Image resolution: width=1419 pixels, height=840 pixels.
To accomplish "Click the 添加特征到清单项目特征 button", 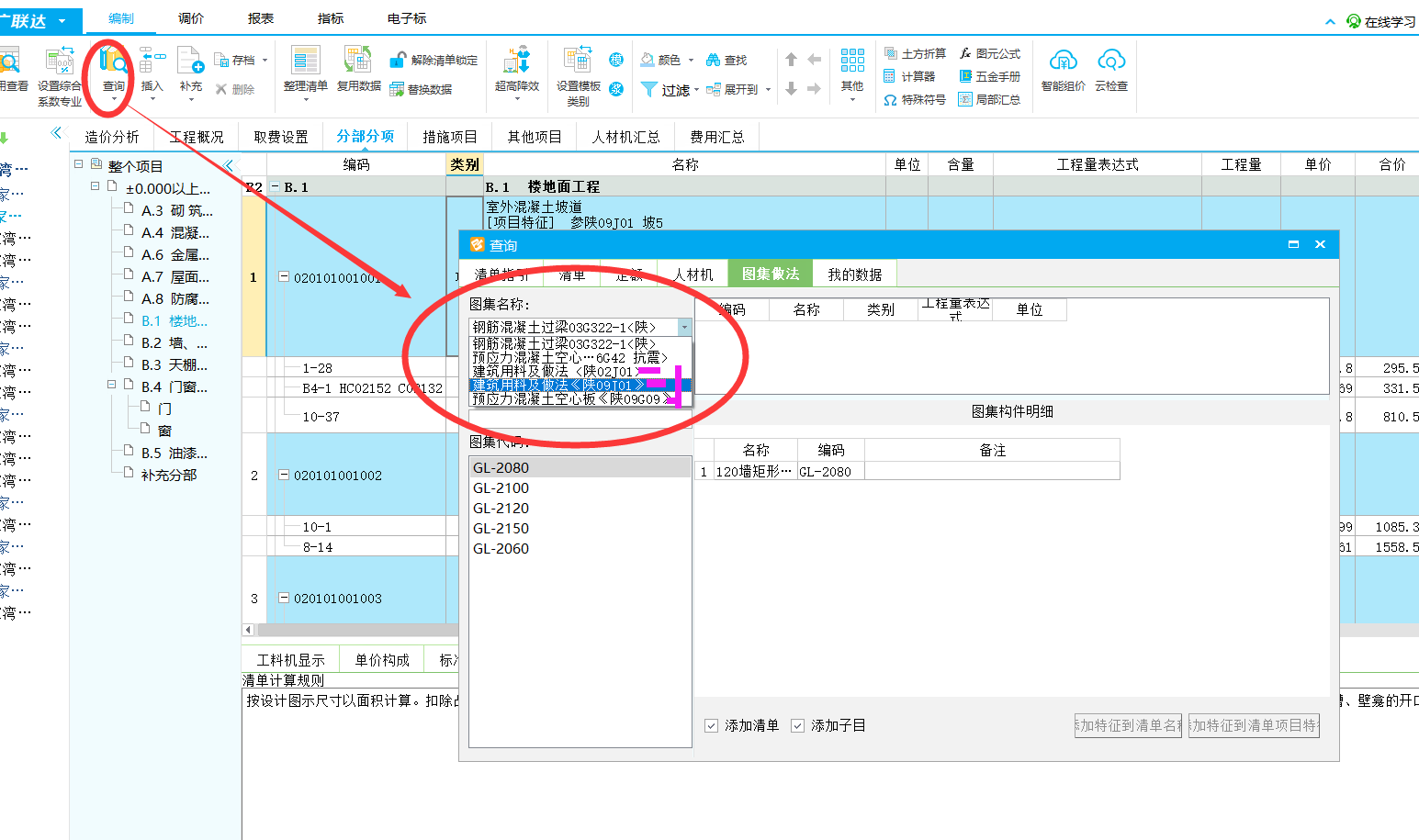I will tap(1254, 725).
